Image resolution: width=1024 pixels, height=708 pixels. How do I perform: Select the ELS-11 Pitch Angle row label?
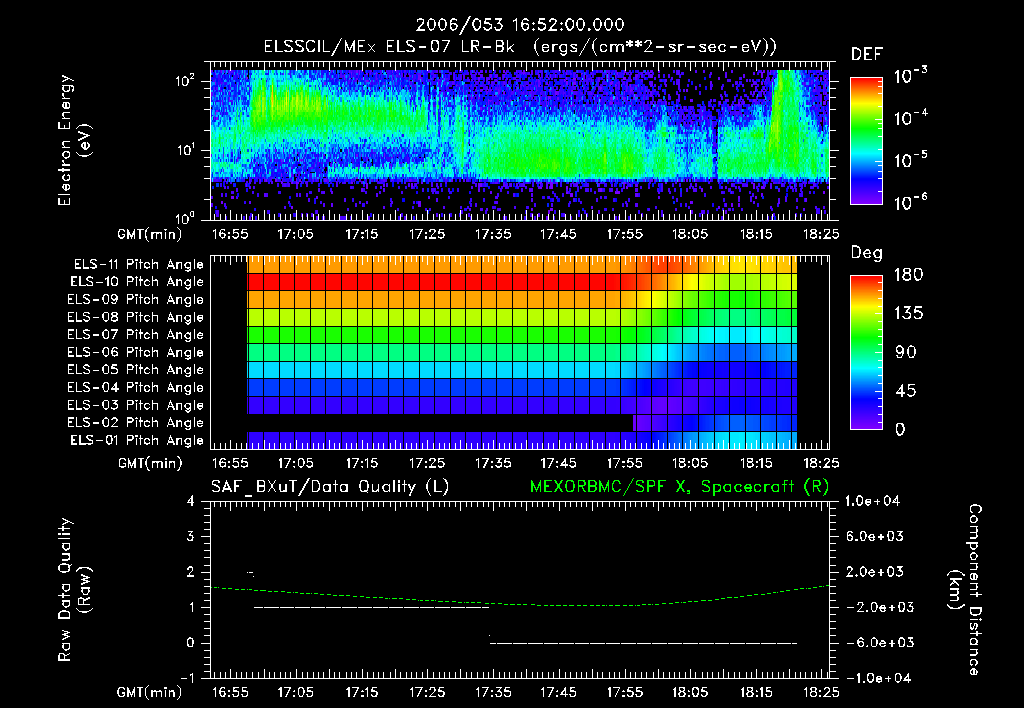pyautogui.click(x=138, y=265)
